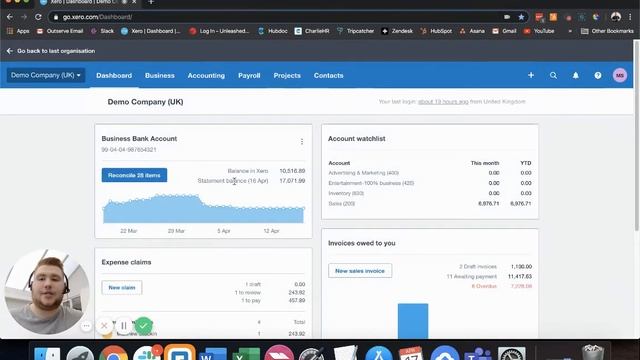Click Reconcile 28 items button
Image resolution: width=640 pixels, height=360 pixels.
[x=134, y=175]
